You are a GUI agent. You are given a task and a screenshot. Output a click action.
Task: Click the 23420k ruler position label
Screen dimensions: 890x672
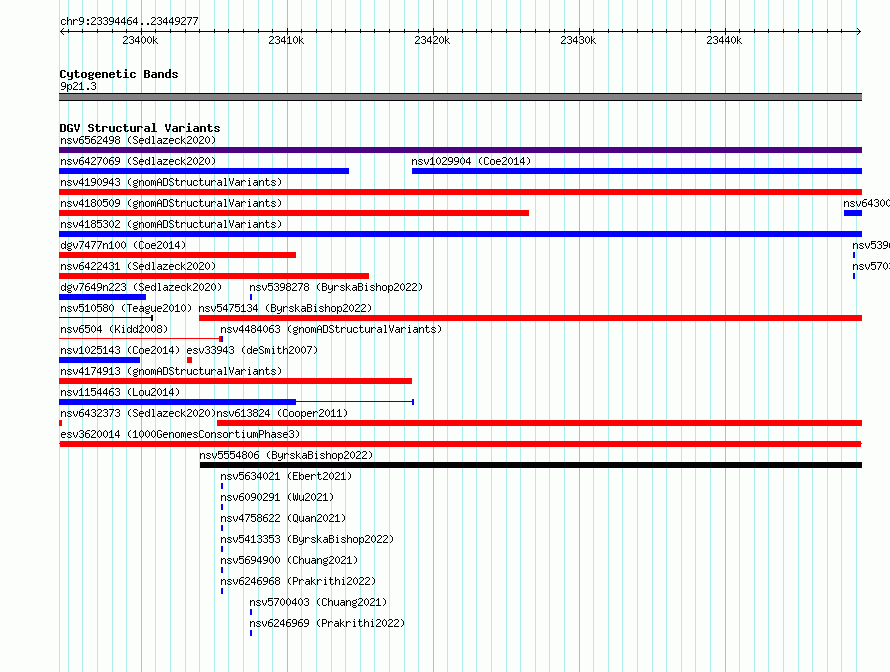click(x=432, y=40)
